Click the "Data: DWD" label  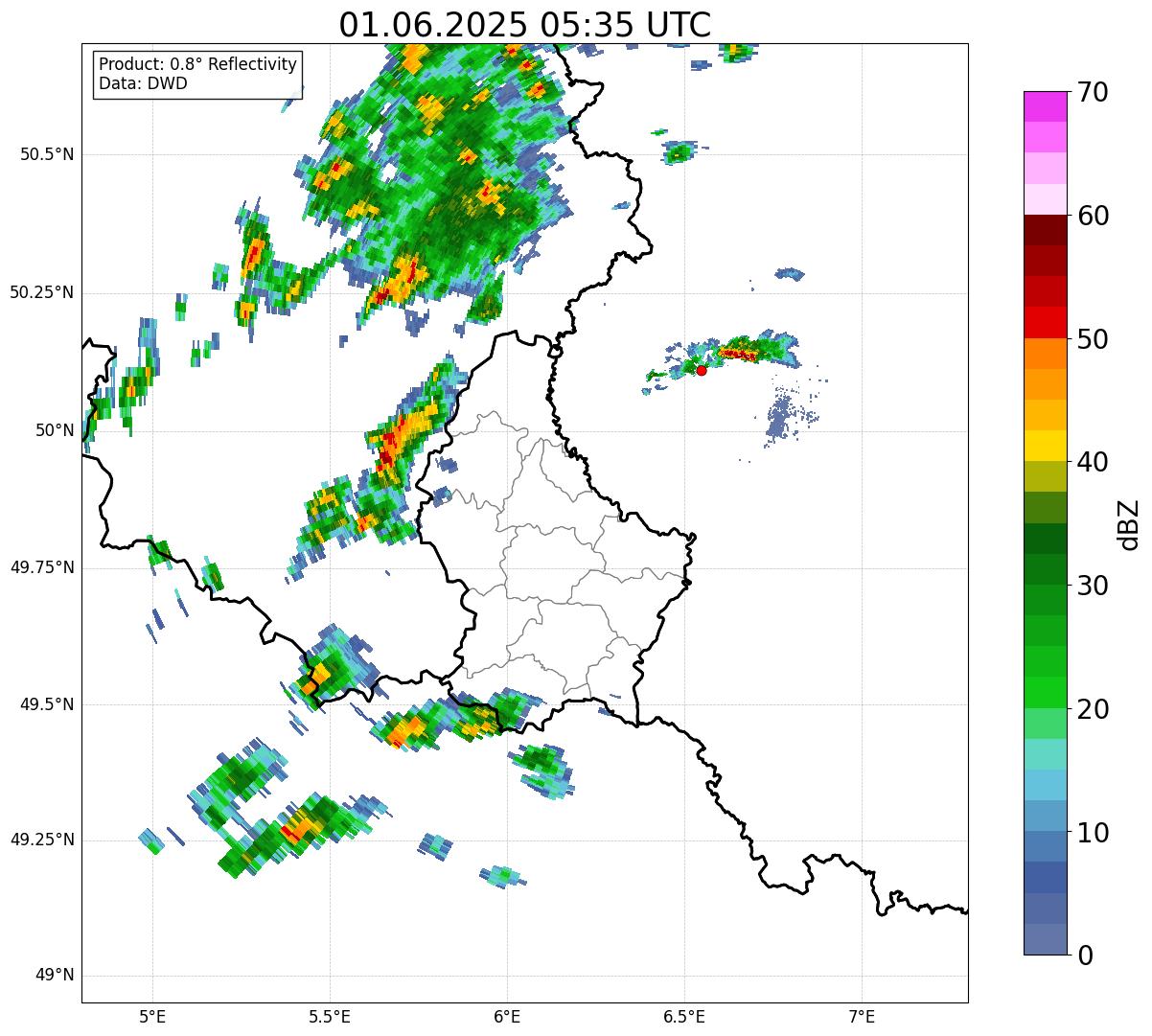click(x=143, y=83)
